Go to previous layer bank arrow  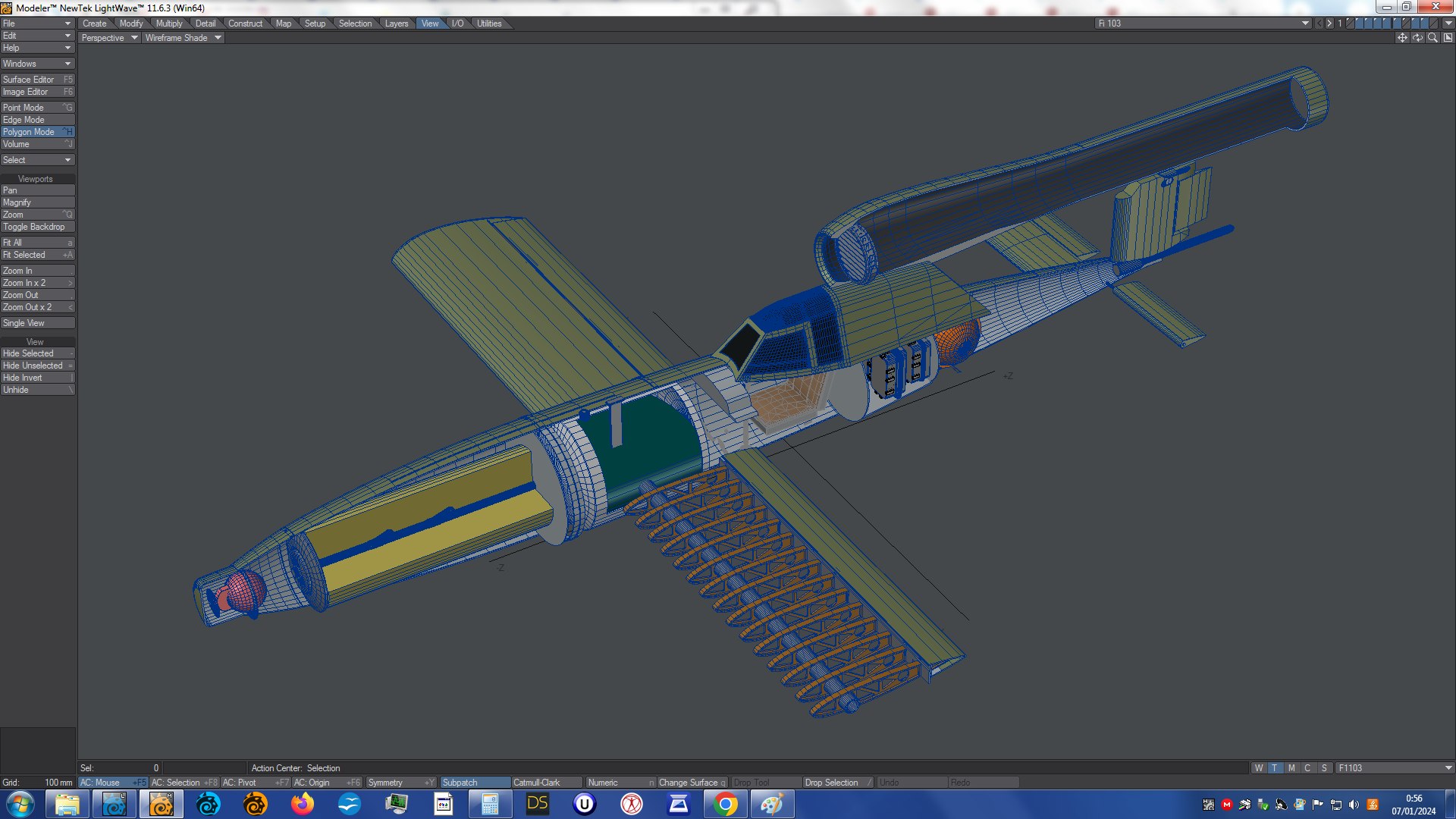(1319, 24)
